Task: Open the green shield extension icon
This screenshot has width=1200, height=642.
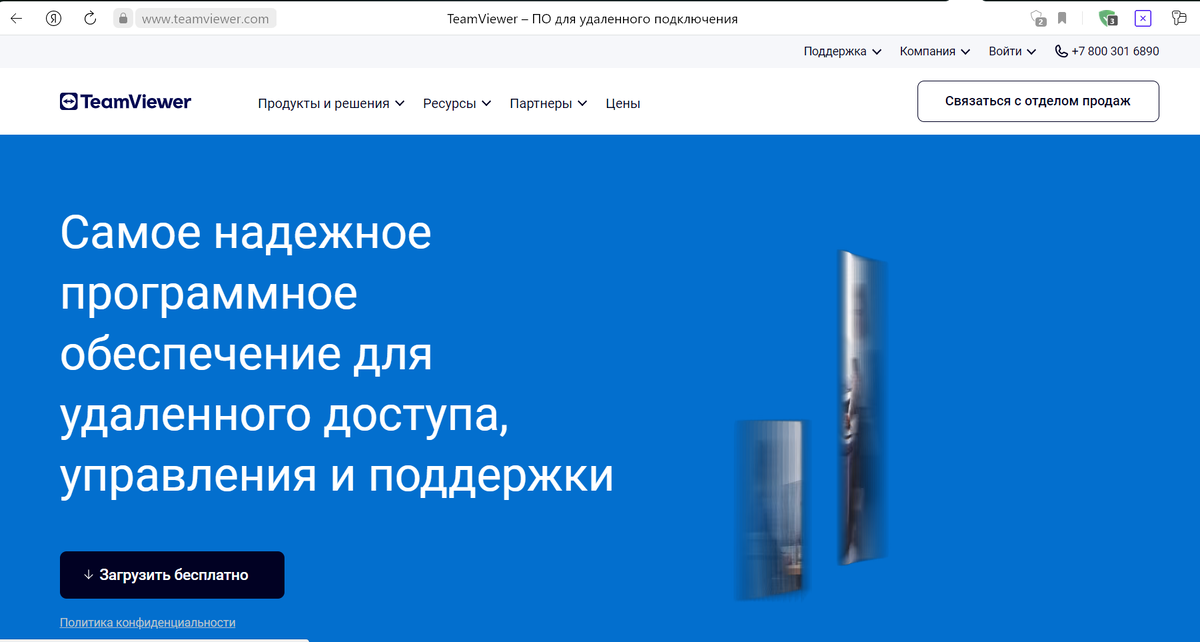Action: 1107,18
